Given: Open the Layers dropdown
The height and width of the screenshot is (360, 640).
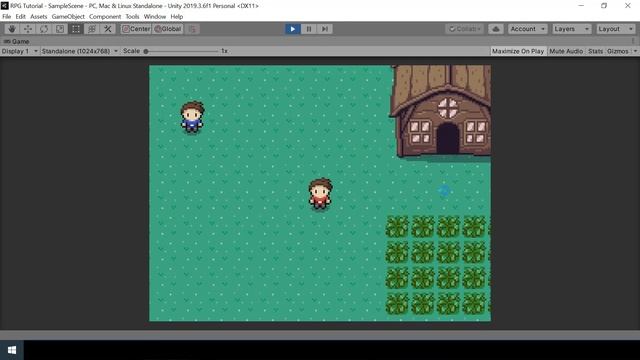Looking at the screenshot, I should [571, 29].
